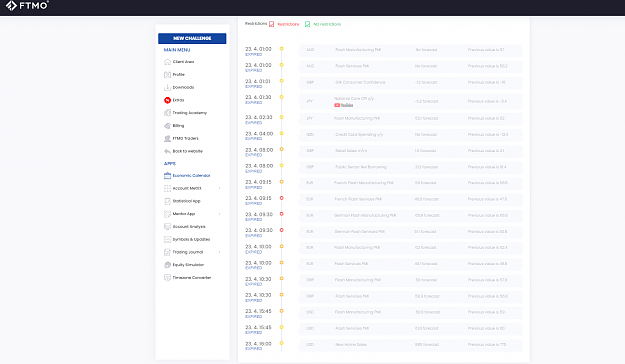The height and width of the screenshot is (364, 625).
Task: Click the red marker for German Flash Manufacturing PMI
Action: (x=281, y=214)
